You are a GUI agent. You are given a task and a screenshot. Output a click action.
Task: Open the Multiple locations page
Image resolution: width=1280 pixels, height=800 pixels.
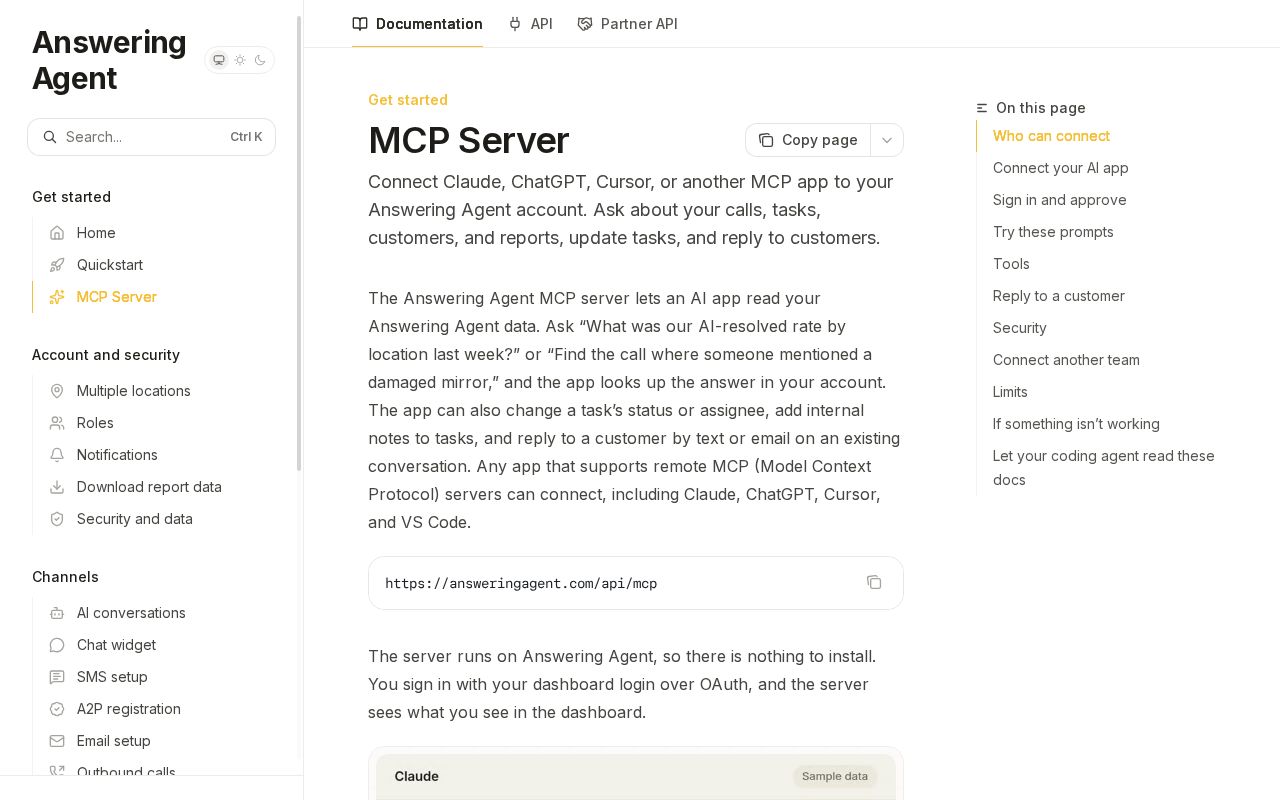pos(155,391)
